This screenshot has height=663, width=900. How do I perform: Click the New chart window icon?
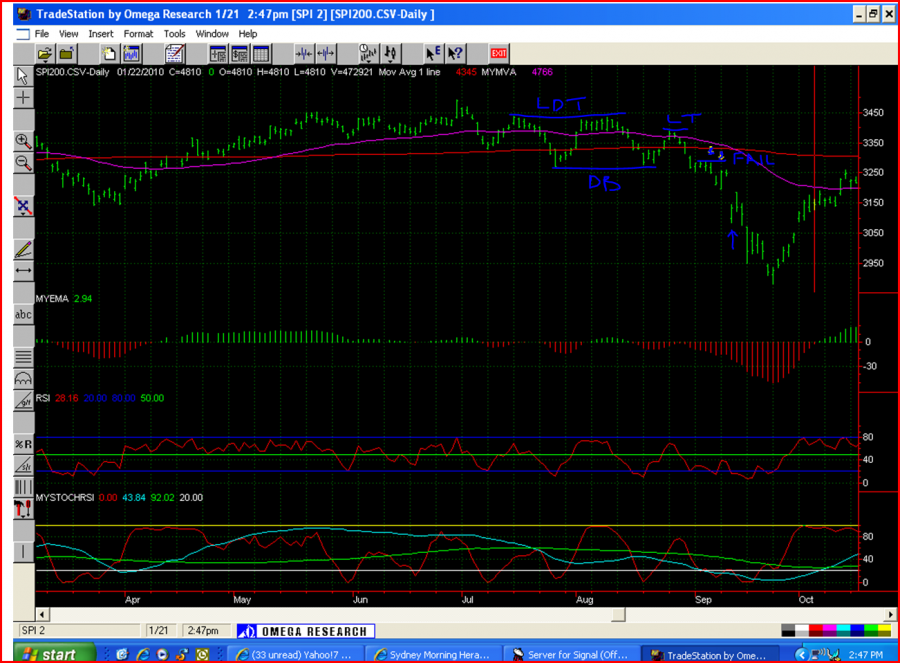(131, 54)
